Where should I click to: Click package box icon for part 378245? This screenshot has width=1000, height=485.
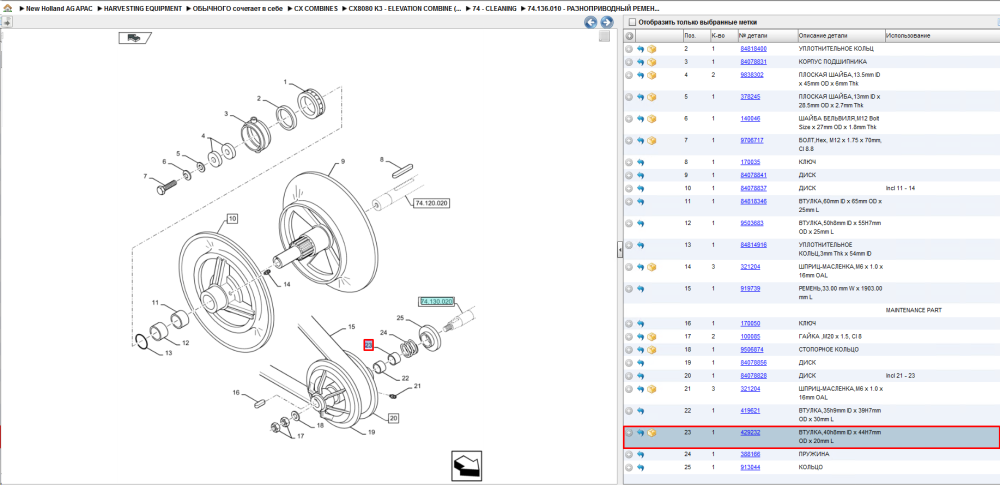tap(652, 97)
